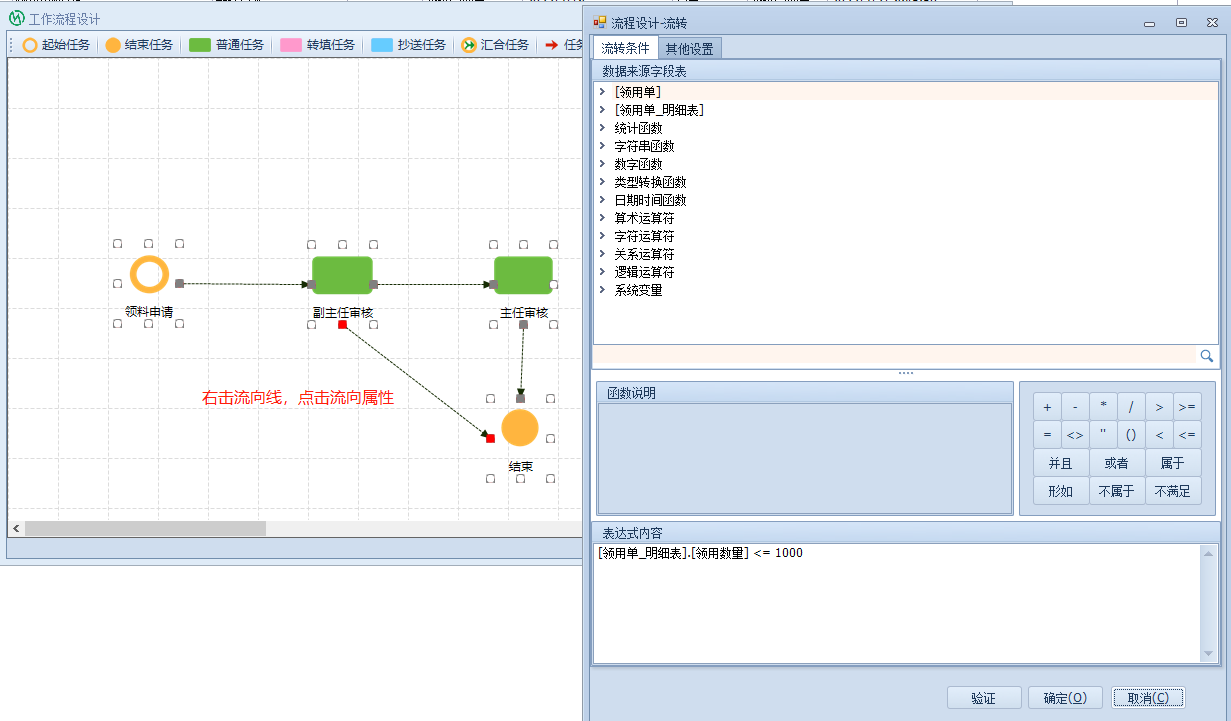Click the search magnifier icon
1231x721 pixels.
point(1206,356)
